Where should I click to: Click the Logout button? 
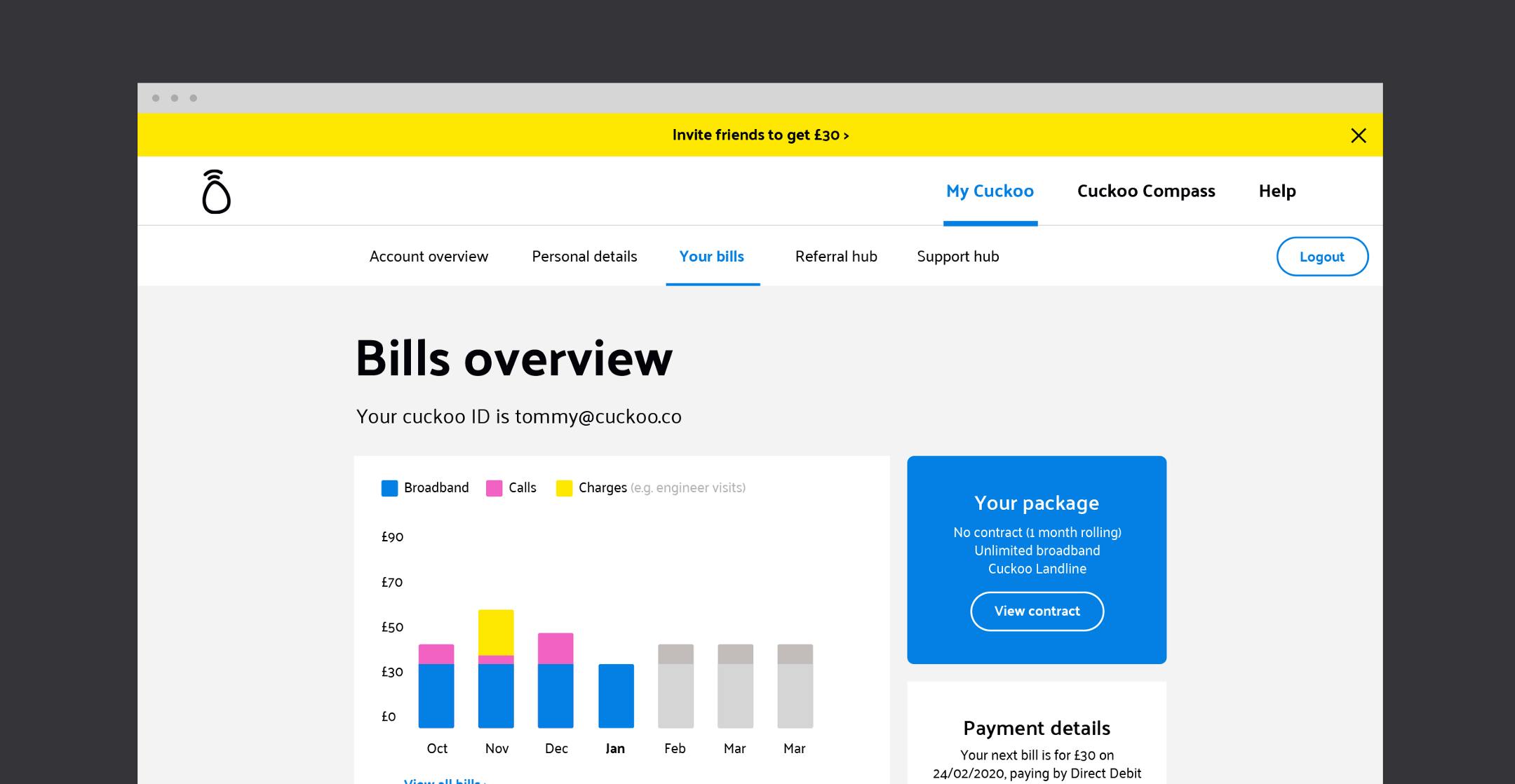[x=1322, y=257]
